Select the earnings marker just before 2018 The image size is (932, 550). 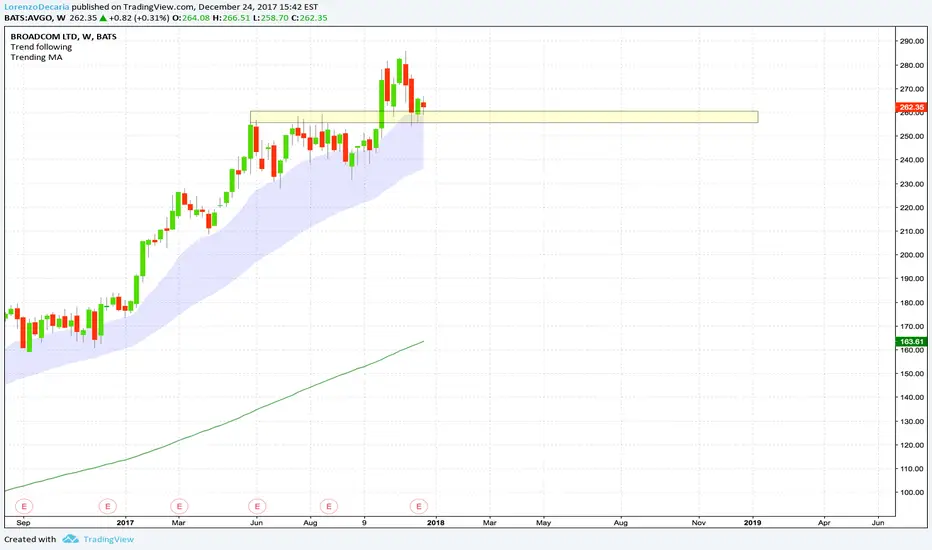click(418, 507)
